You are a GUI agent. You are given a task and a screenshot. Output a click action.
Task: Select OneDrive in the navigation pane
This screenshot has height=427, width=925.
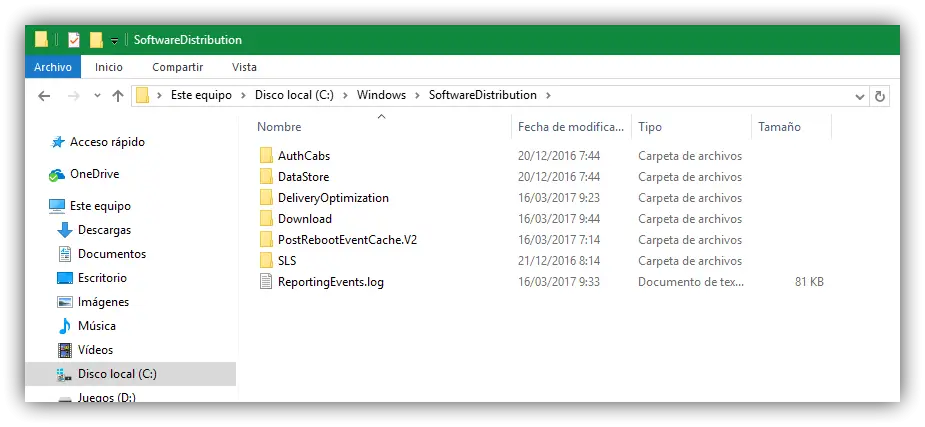(x=94, y=174)
